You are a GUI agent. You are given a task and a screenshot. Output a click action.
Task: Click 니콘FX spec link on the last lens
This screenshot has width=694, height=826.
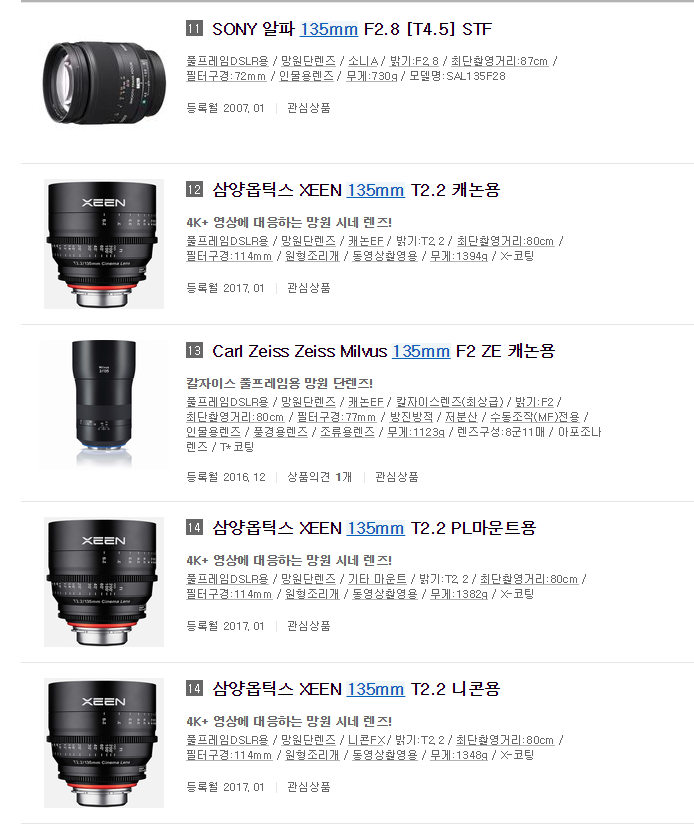click(366, 740)
